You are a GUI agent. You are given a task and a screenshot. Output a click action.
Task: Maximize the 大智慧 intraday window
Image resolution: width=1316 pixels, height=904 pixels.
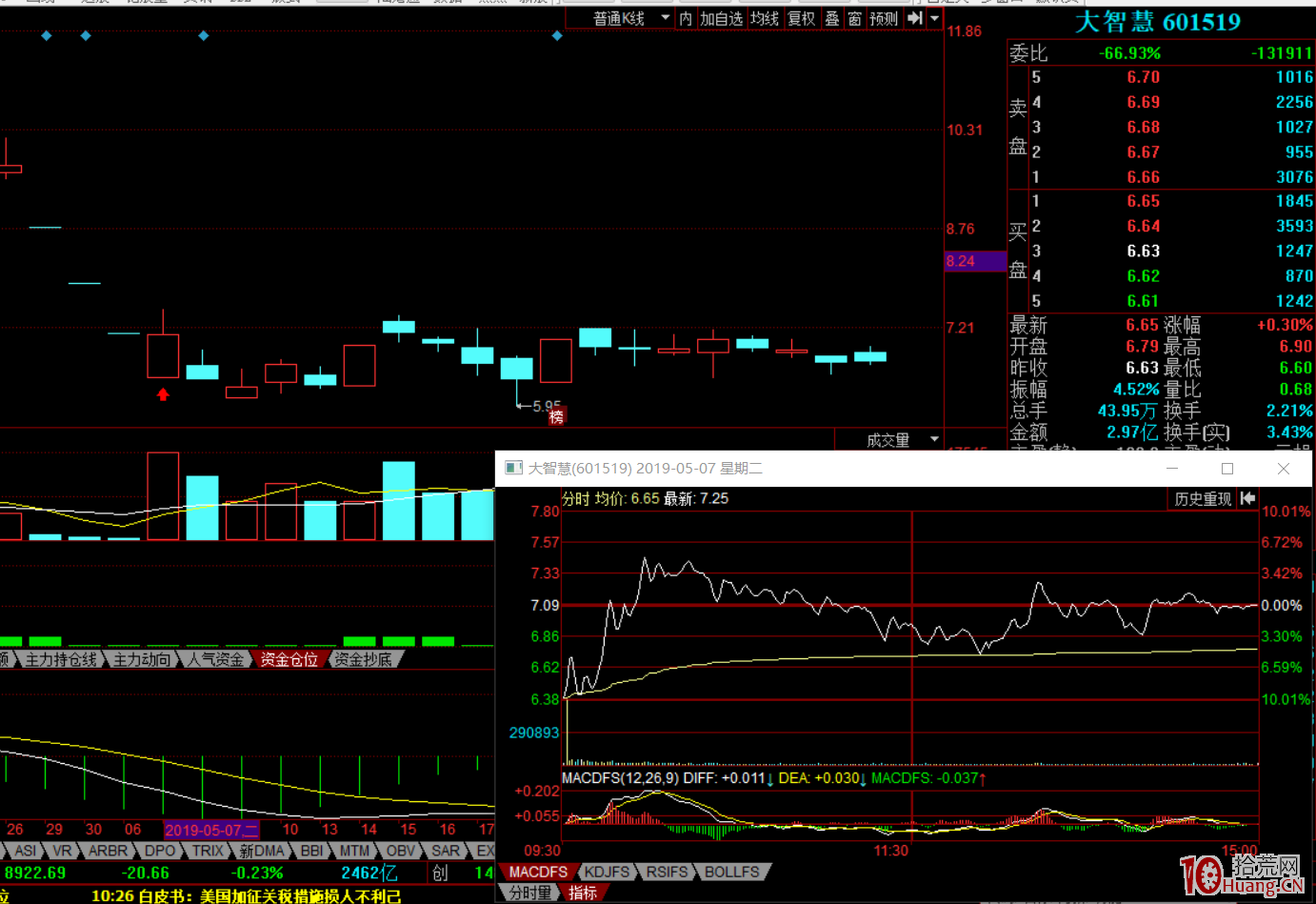tap(1227, 468)
